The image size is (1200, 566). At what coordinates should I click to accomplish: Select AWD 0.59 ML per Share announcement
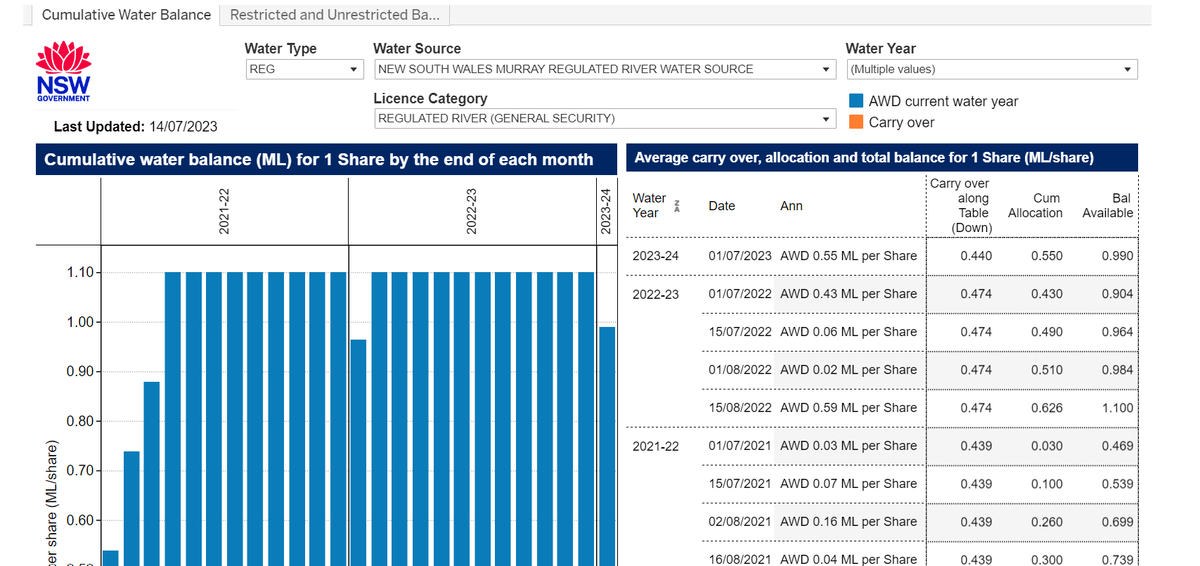[x=848, y=408]
